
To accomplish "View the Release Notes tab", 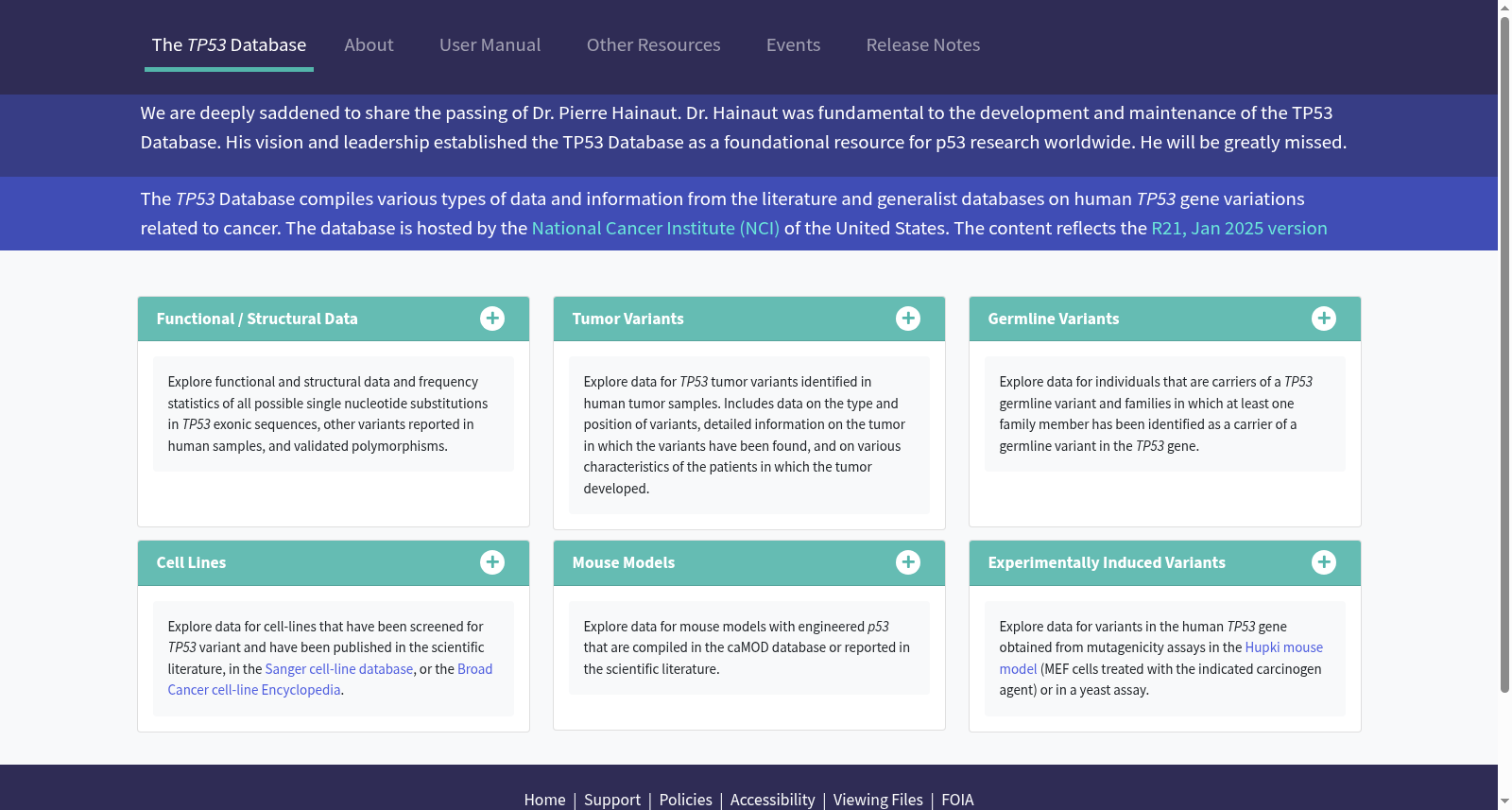I will tap(923, 45).
